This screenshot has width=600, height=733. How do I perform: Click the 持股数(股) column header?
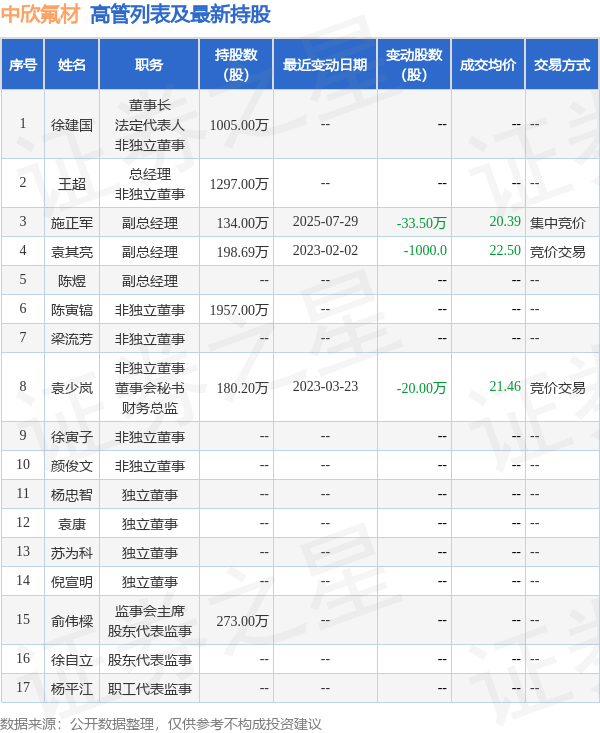(x=236, y=65)
